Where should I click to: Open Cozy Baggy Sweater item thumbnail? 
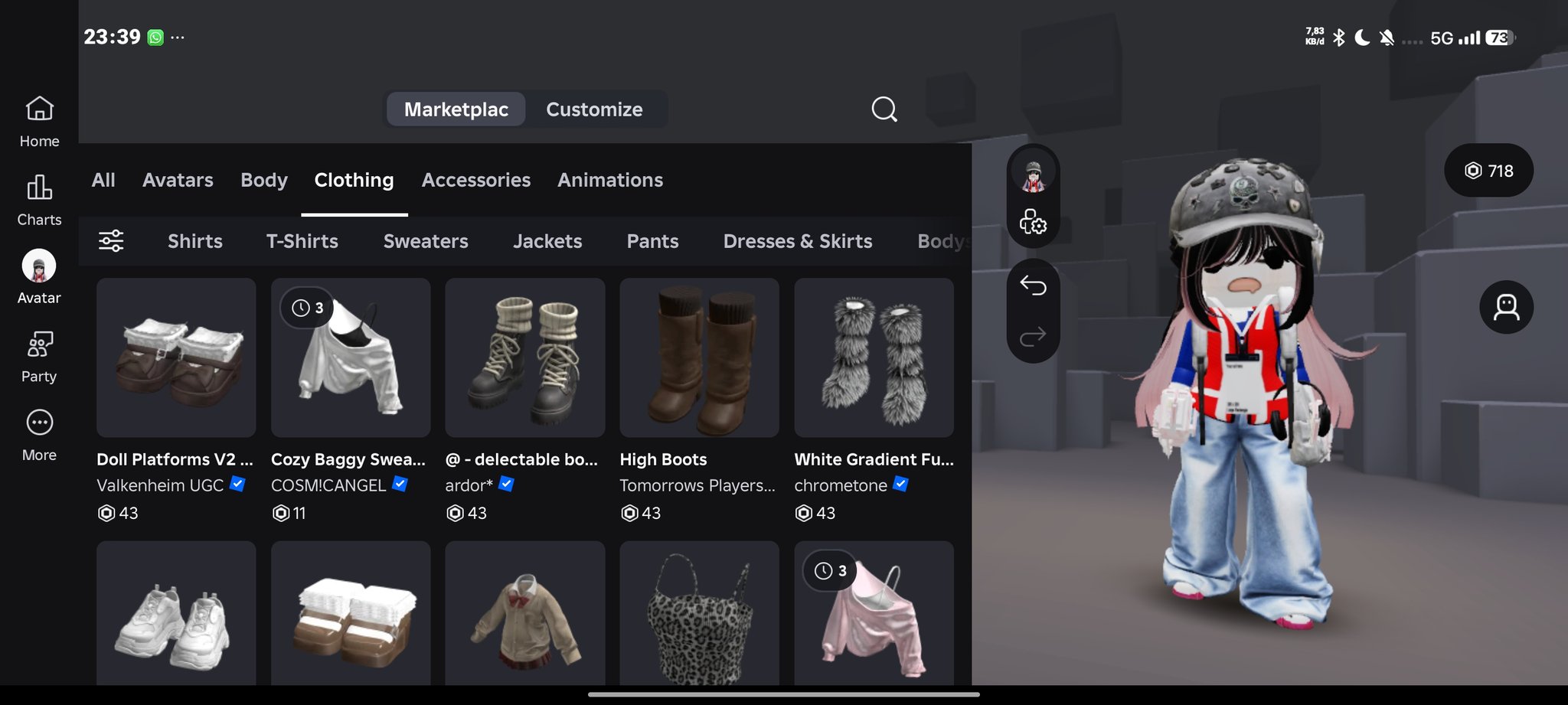click(x=351, y=357)
